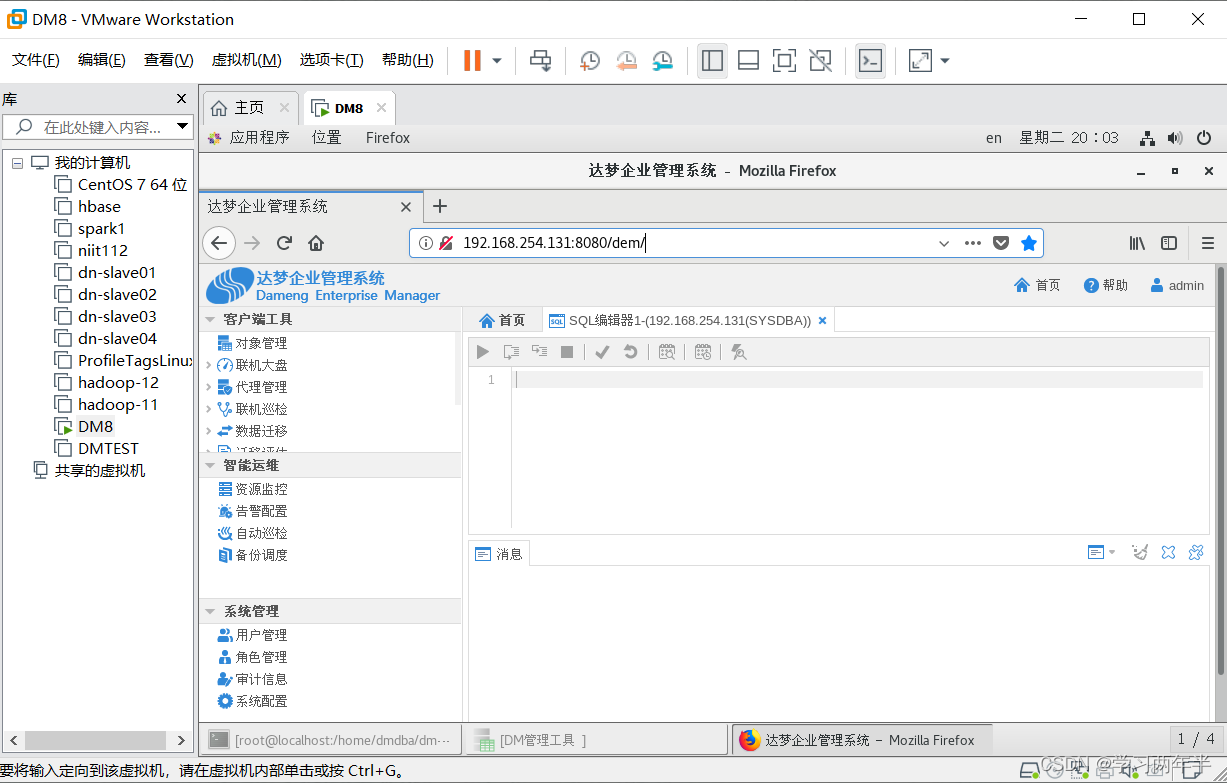Toggle VMware Unity mode
This screenshot has height=783, width=1227.
pos(821,61)
